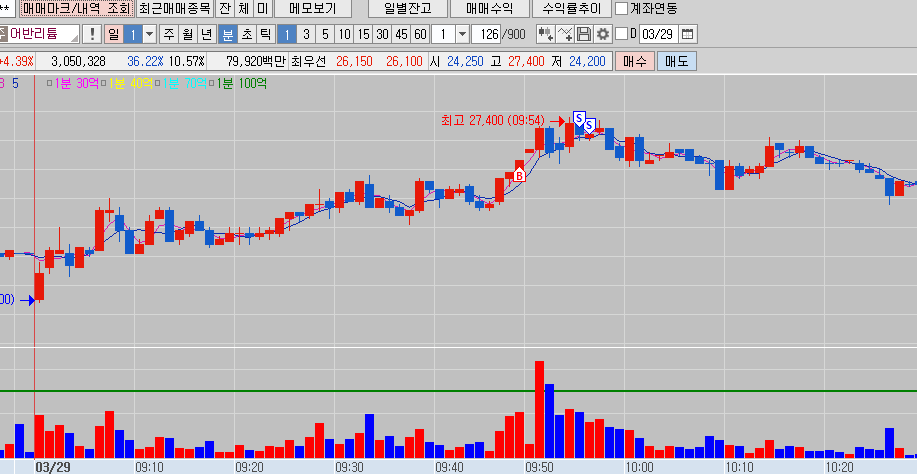Click the 매수 buy button

click(634, 61)
